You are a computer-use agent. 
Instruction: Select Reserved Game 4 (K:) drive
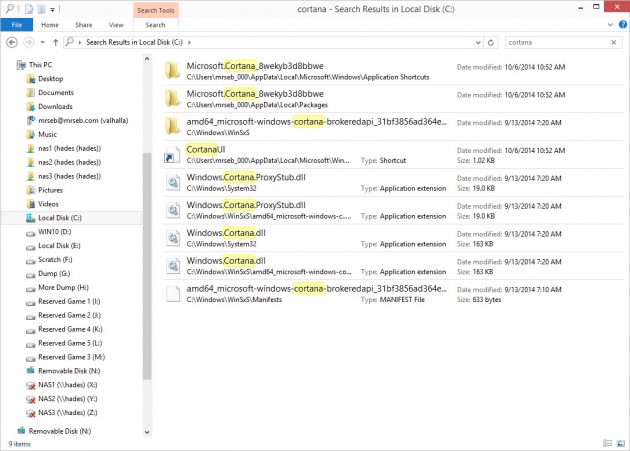[x=70, y=329]
